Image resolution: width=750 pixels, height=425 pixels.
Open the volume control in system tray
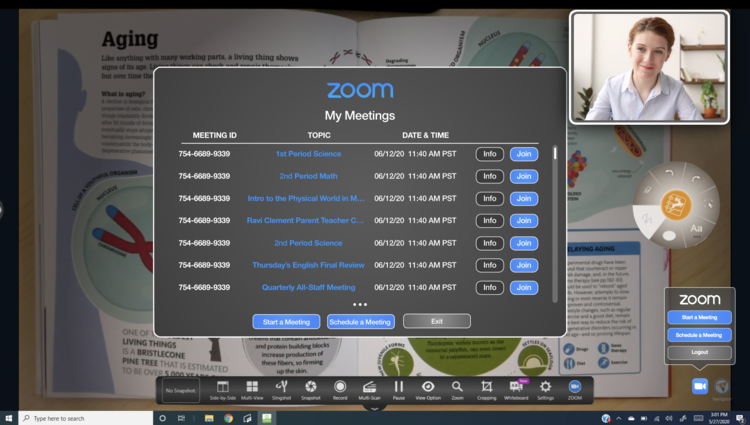669,418
